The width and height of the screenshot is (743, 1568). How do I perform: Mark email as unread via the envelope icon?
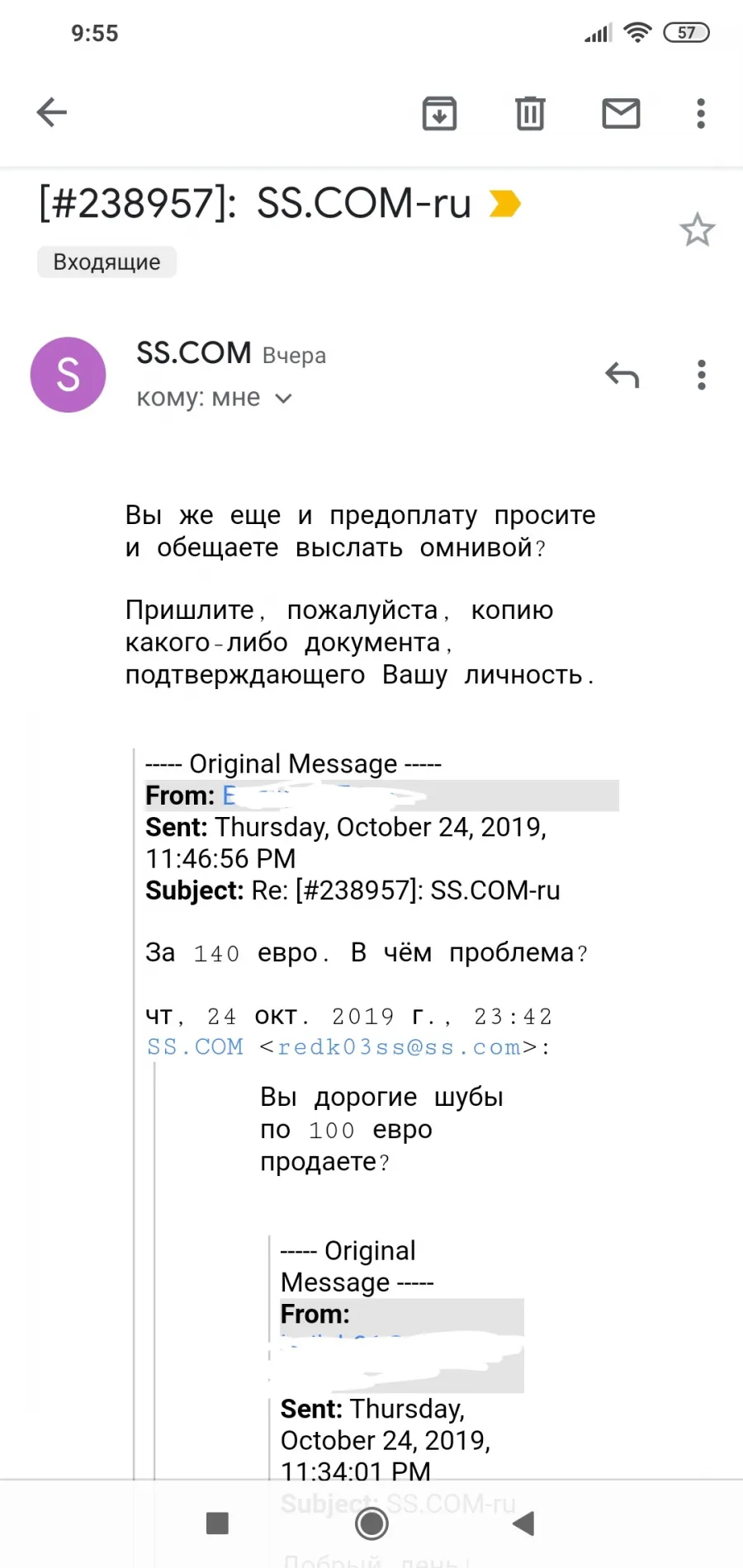[621, 113]
